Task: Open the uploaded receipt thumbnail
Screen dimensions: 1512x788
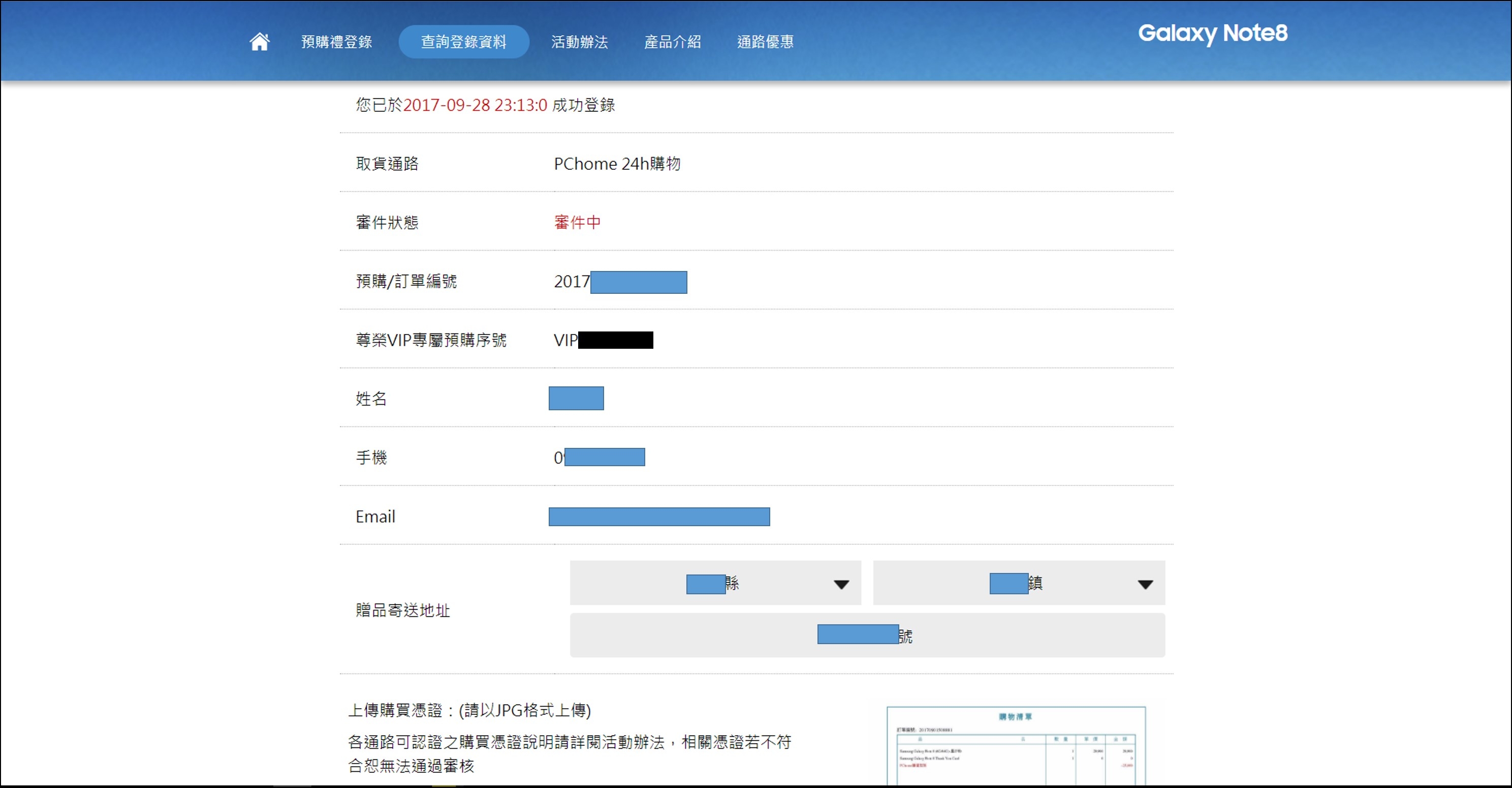Action: pyautogui.click(x=1016, y=746)
